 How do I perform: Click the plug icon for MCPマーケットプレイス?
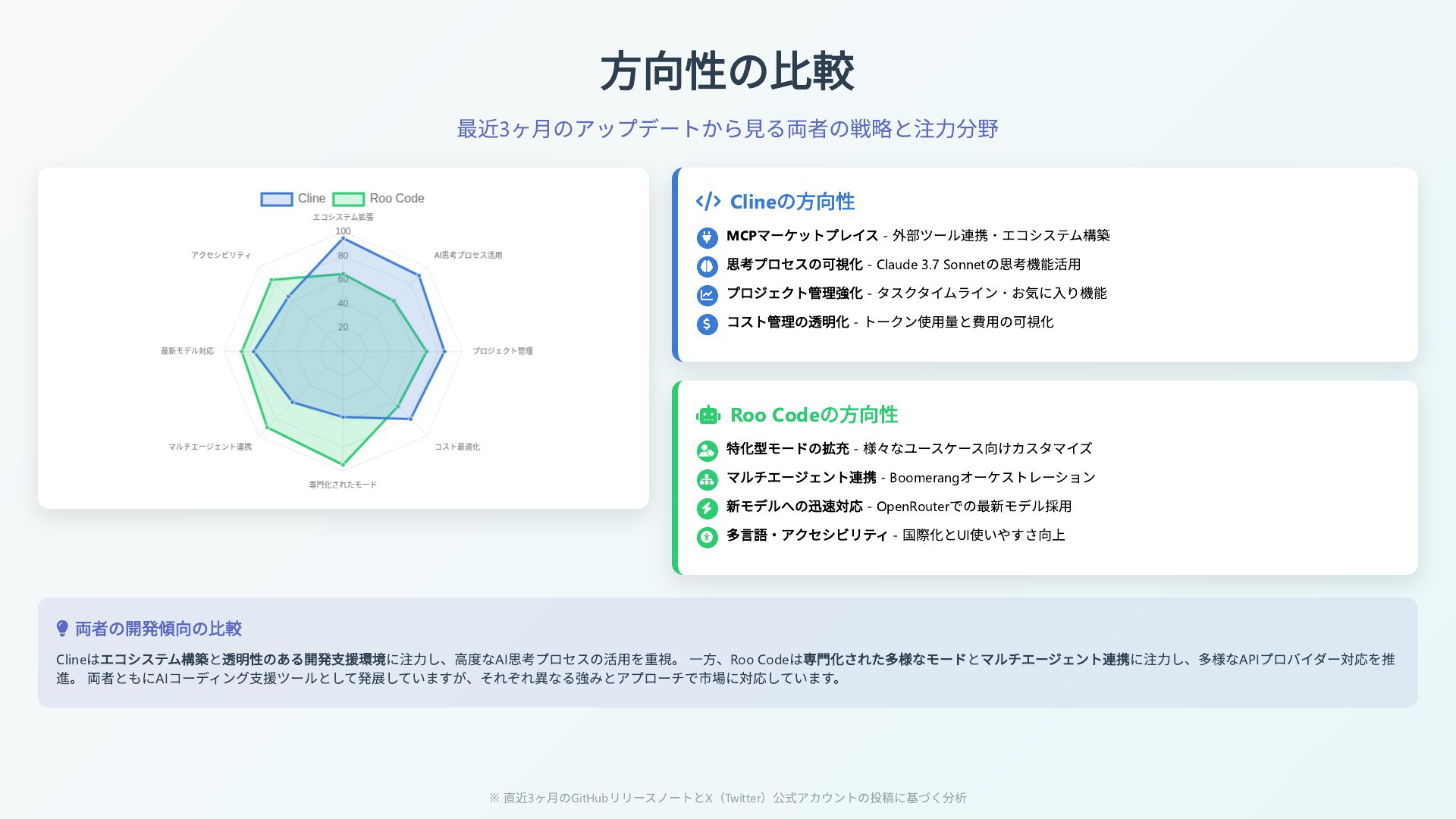707,237
